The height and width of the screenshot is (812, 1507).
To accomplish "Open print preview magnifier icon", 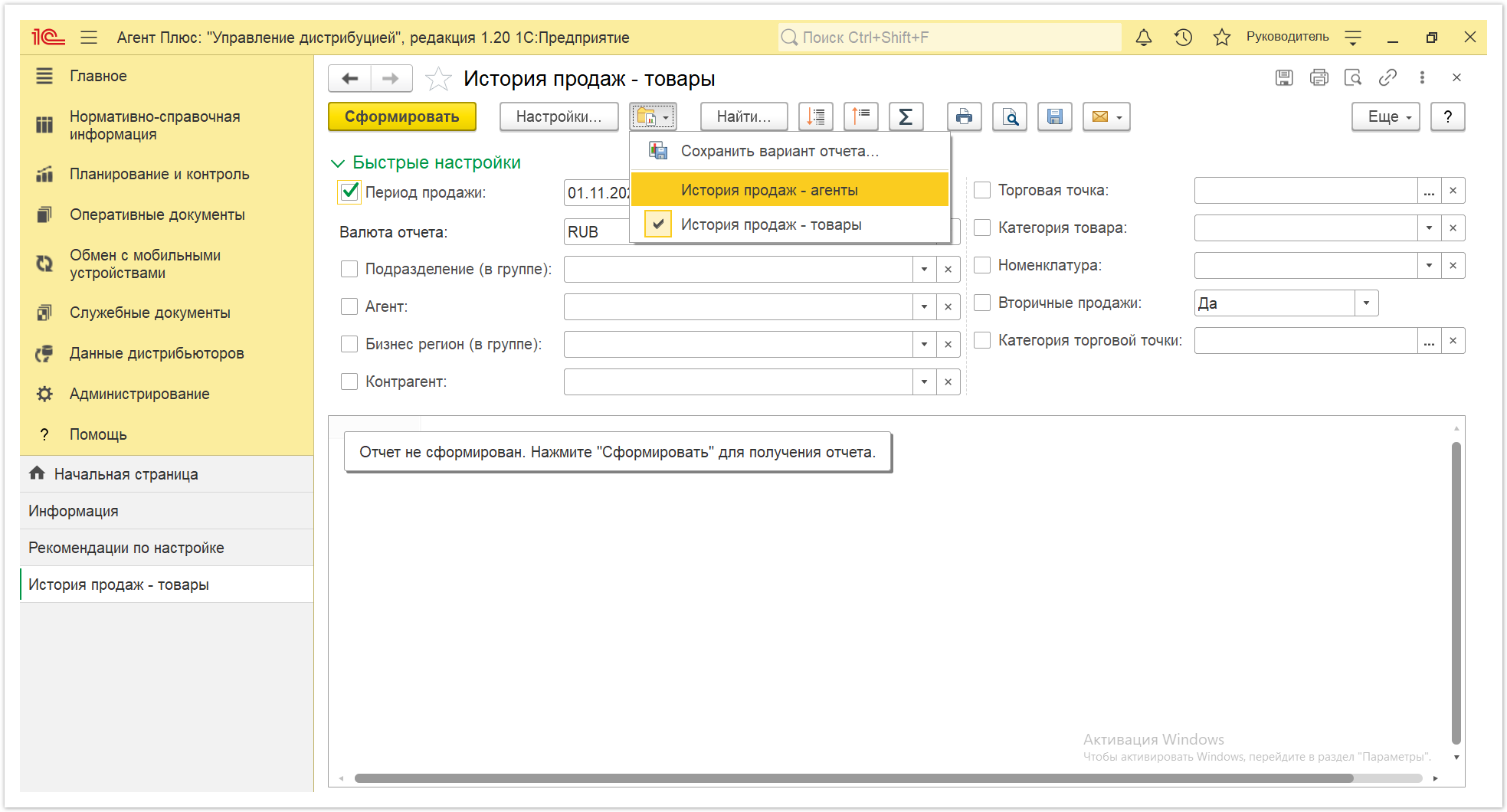I will pyautogui.click(x=1010, y=116).
